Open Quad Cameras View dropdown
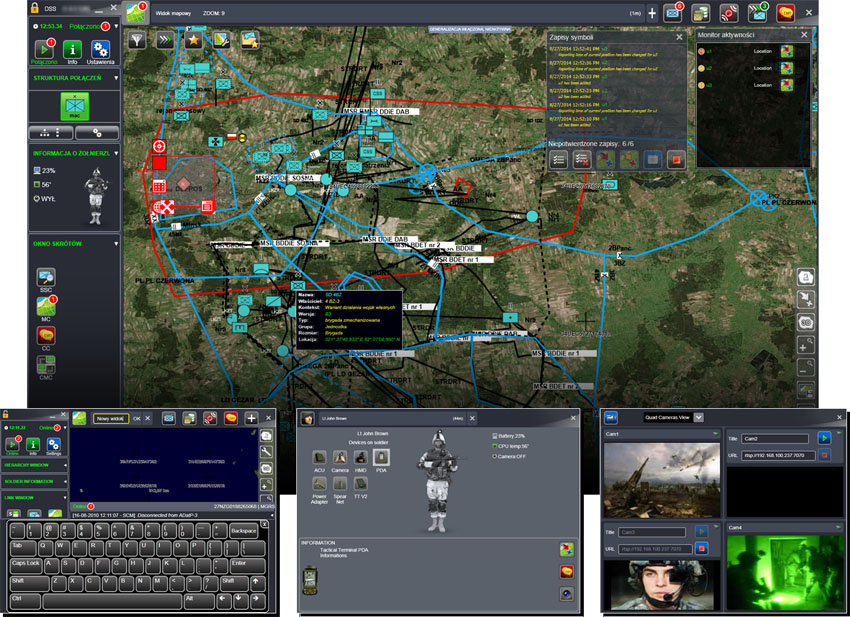 pos(699,417)
